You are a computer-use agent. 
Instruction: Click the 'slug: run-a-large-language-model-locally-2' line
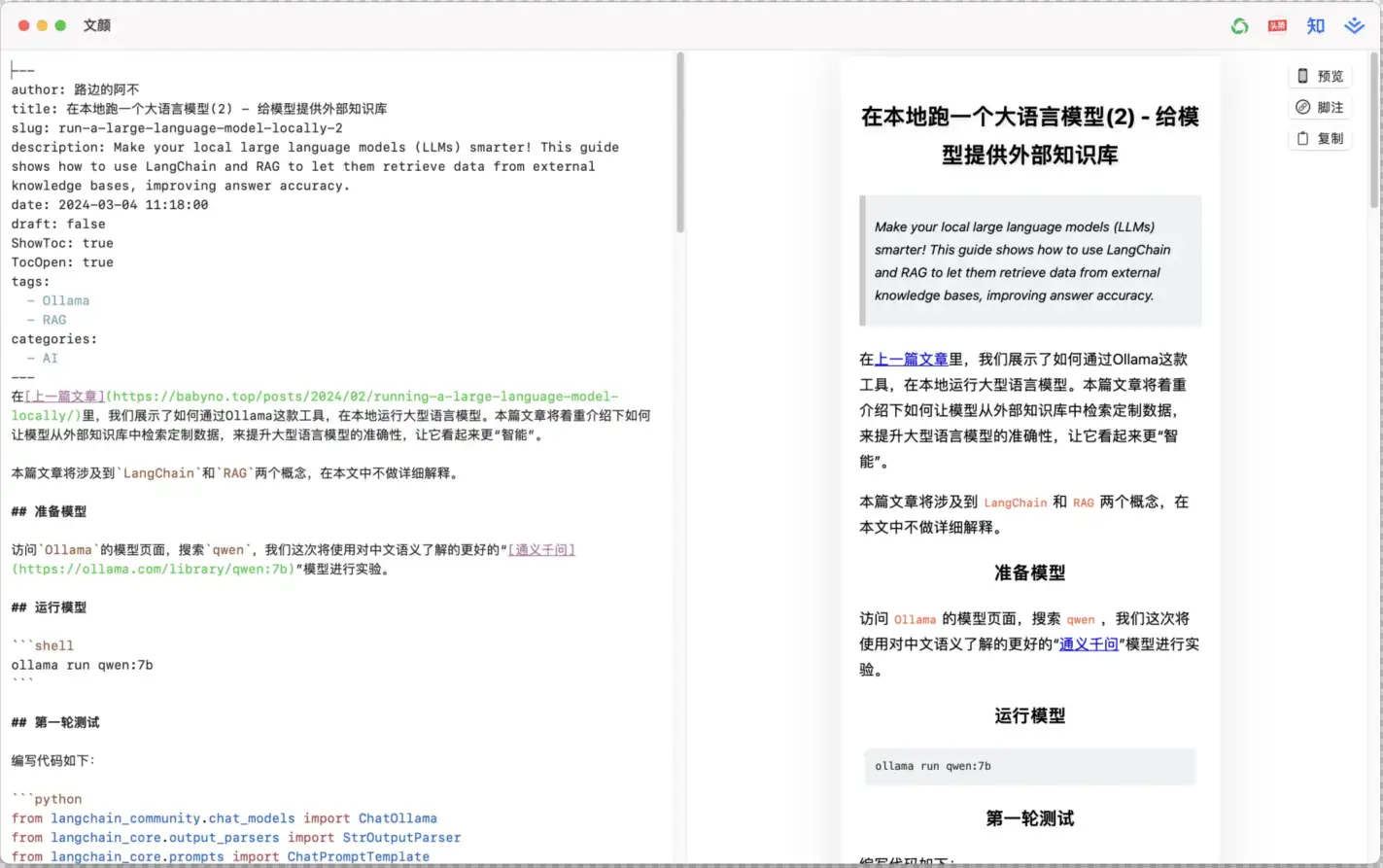(177, 127)
